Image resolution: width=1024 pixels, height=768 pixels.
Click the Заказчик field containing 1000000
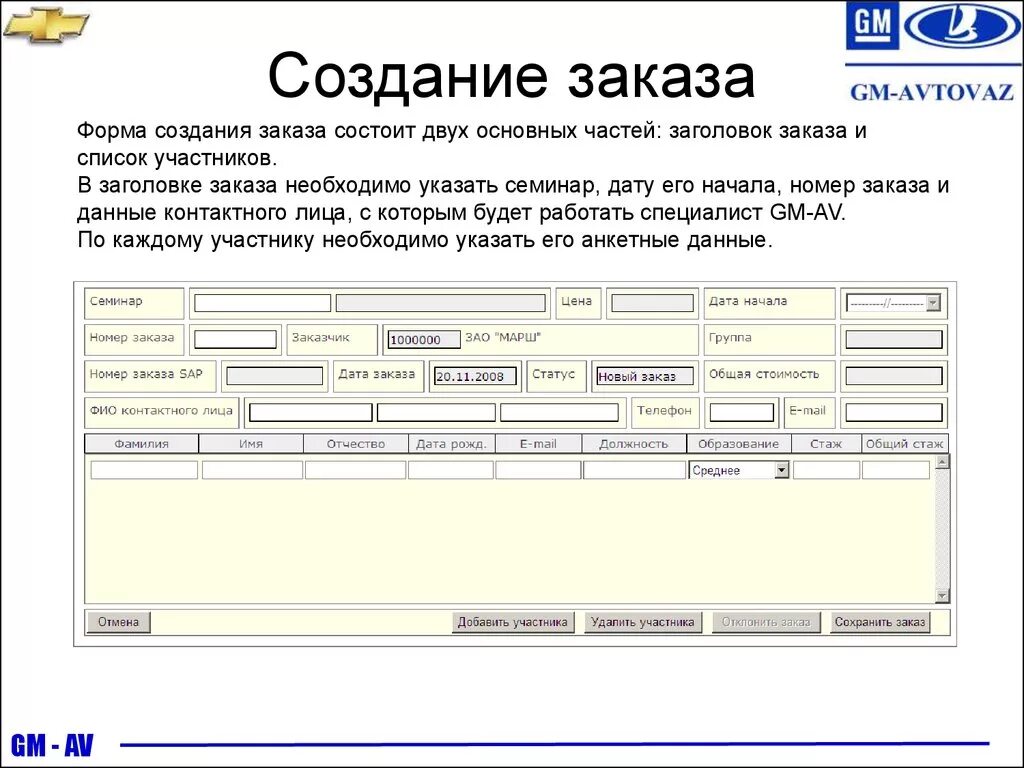pyautogui.click(x=424, y=340)
